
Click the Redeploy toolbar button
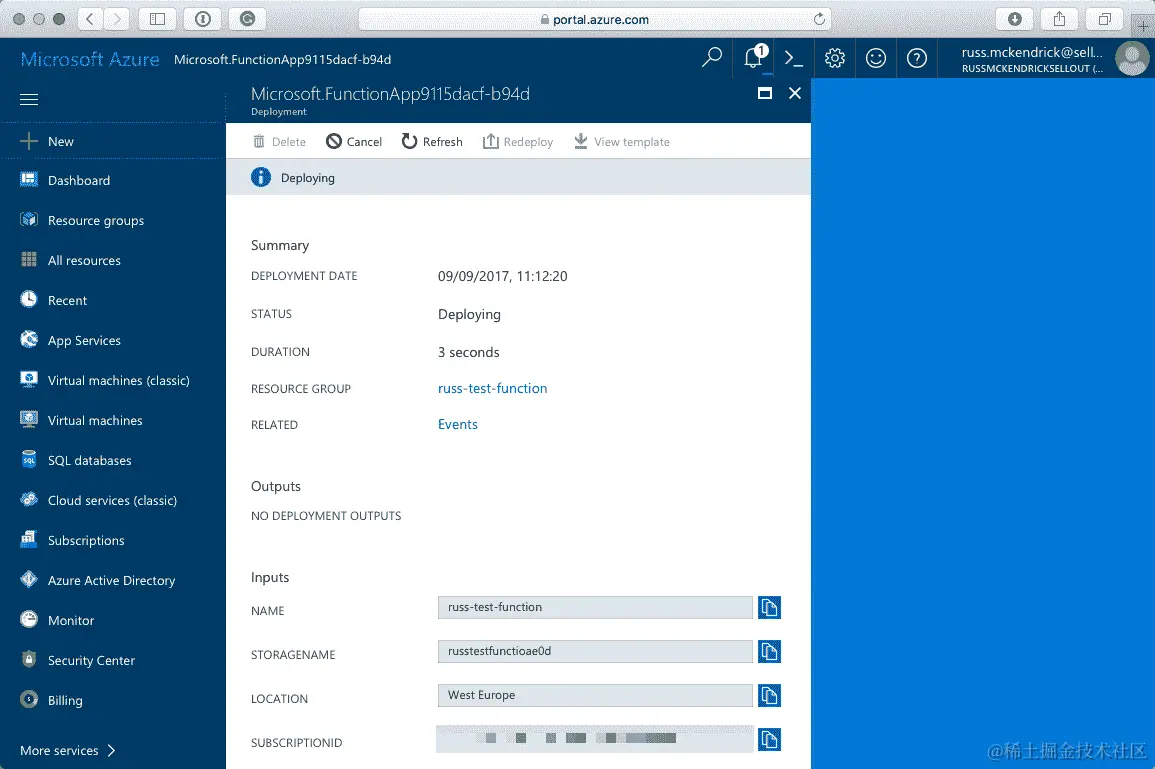518,141
